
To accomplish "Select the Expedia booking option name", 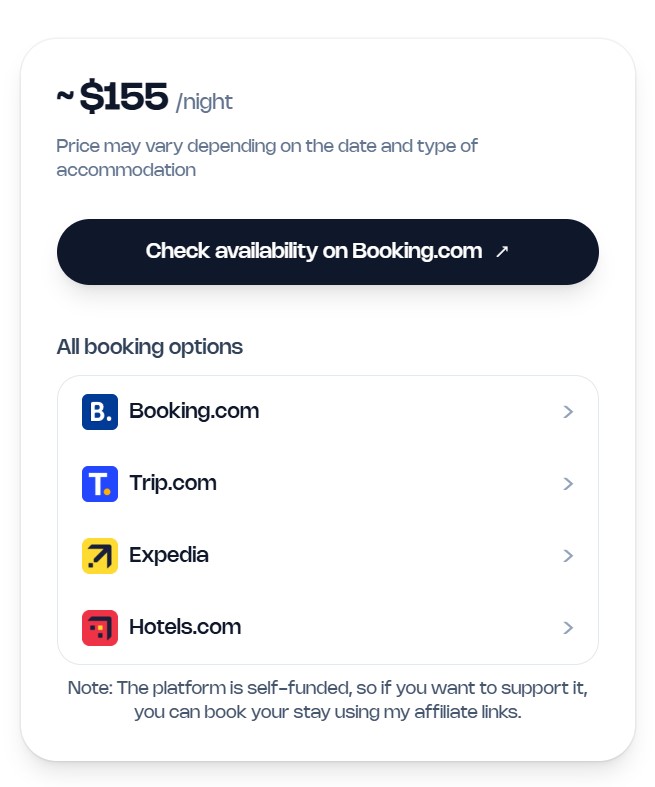I will point(169,555).
